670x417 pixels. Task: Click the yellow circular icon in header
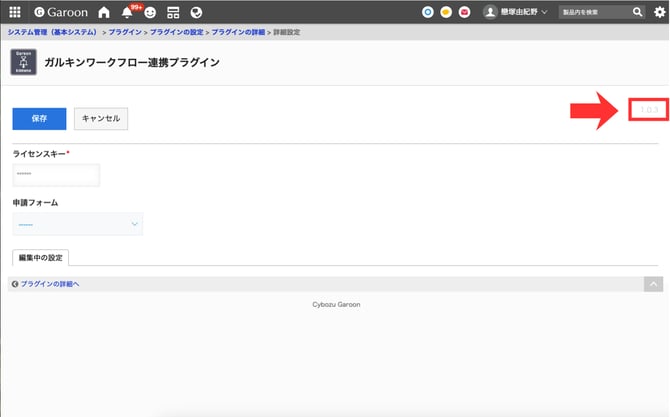click(446, 12)
